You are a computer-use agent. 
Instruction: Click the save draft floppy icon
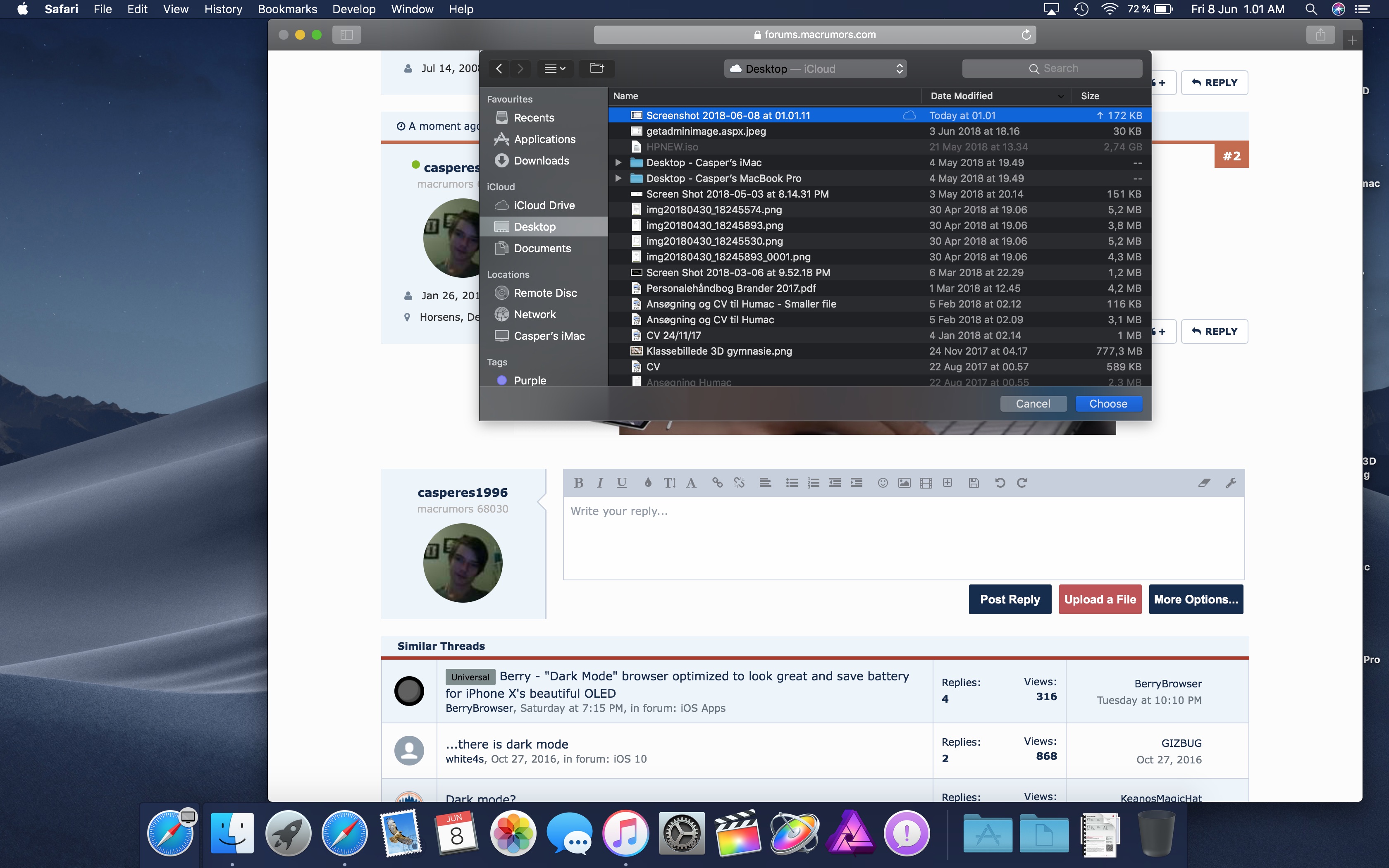pyautogui.click(x=974, y=483)
